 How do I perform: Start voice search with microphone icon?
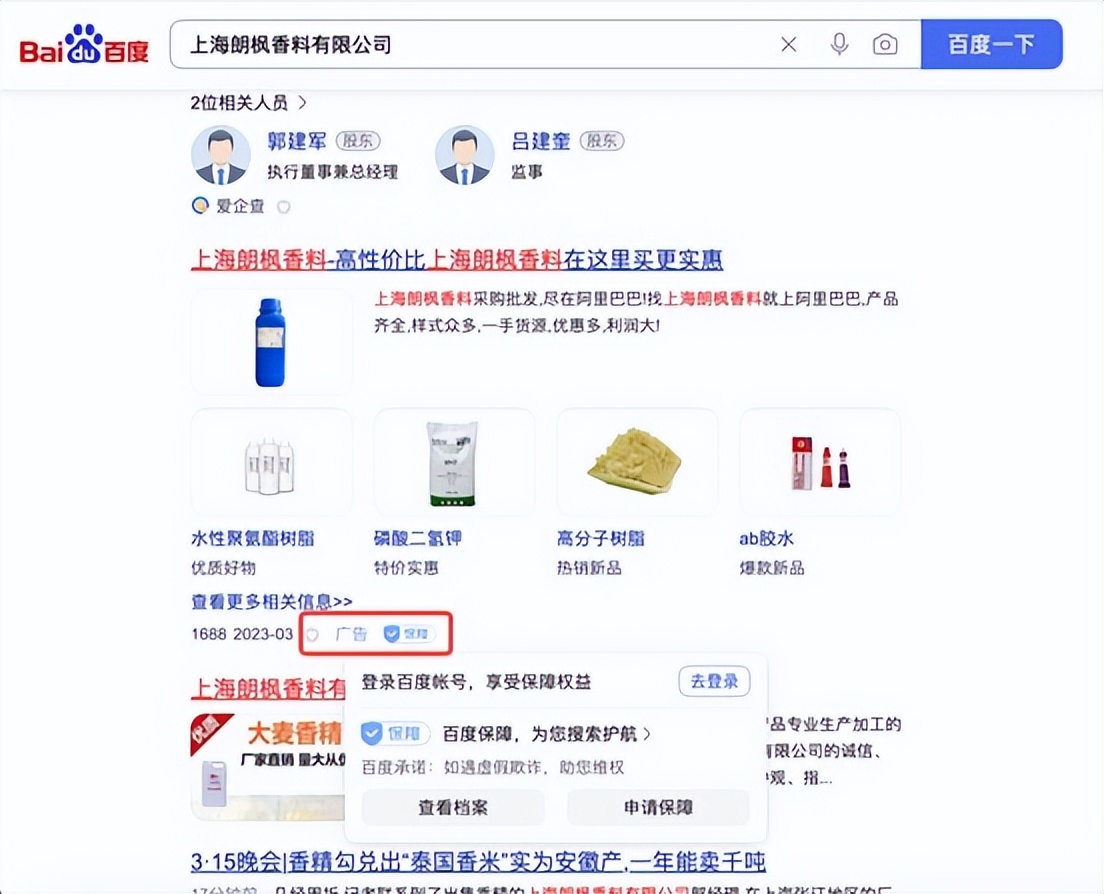coord(839,44)
